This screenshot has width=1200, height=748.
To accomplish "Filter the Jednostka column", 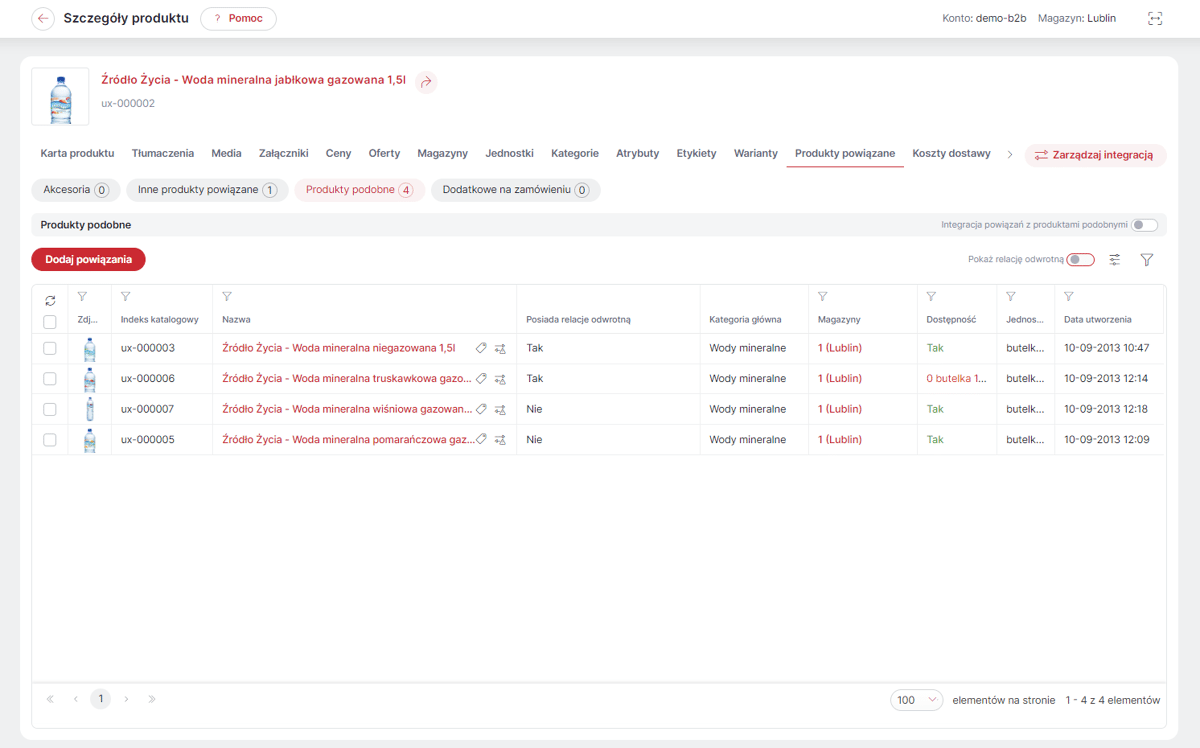I will (1011, 297).
